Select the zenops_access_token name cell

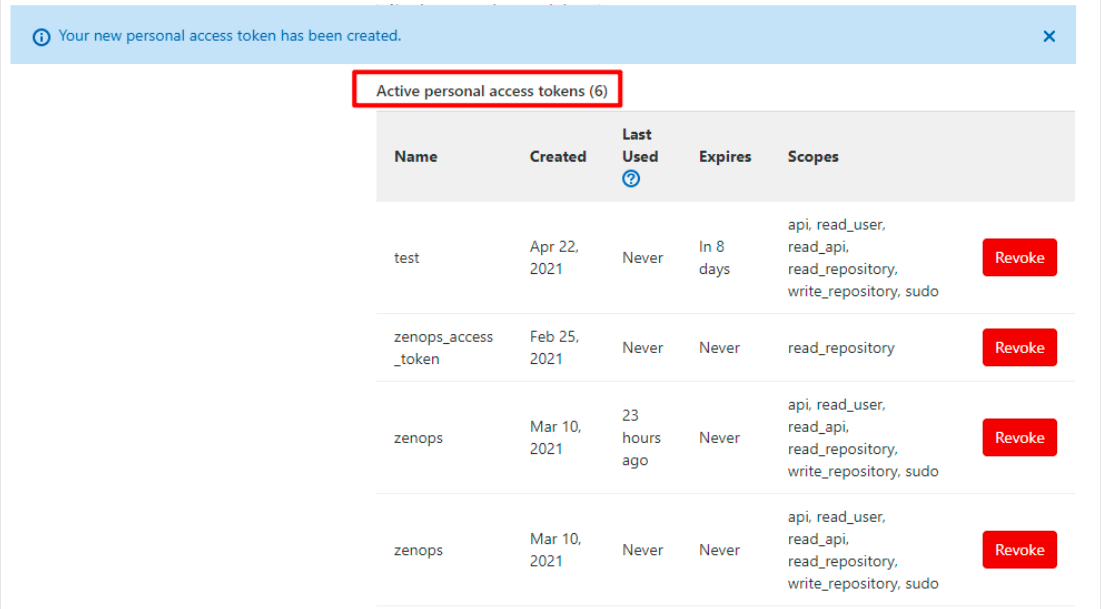point(443,347)
